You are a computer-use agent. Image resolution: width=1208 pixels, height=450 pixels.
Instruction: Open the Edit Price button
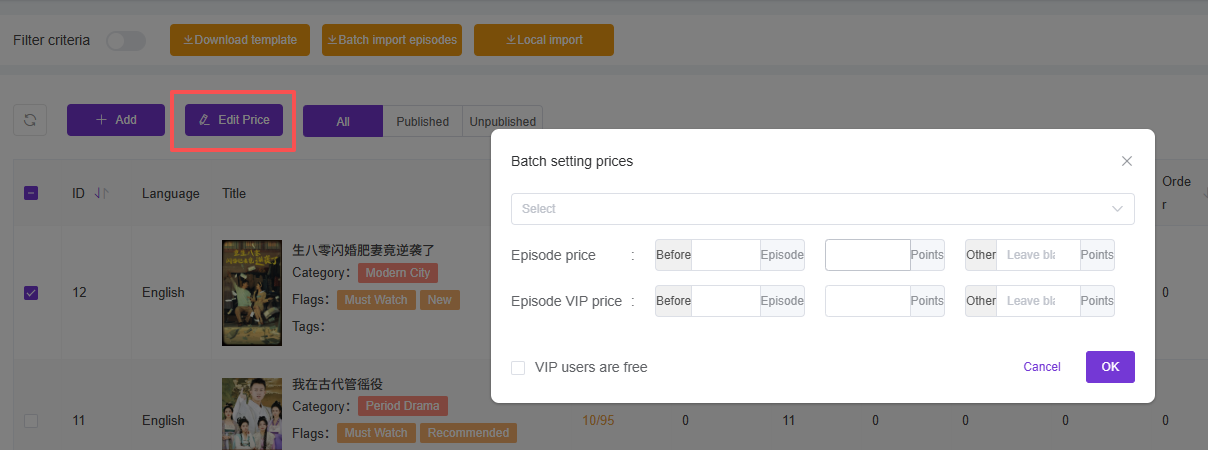click(x=234, y=120)
